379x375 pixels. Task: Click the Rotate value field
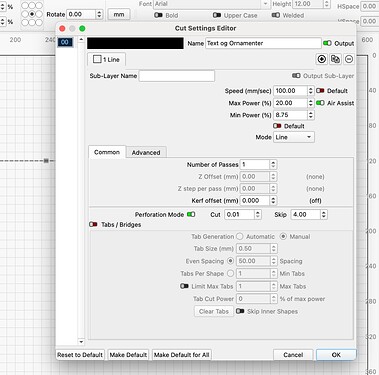(x=81, y=14)
